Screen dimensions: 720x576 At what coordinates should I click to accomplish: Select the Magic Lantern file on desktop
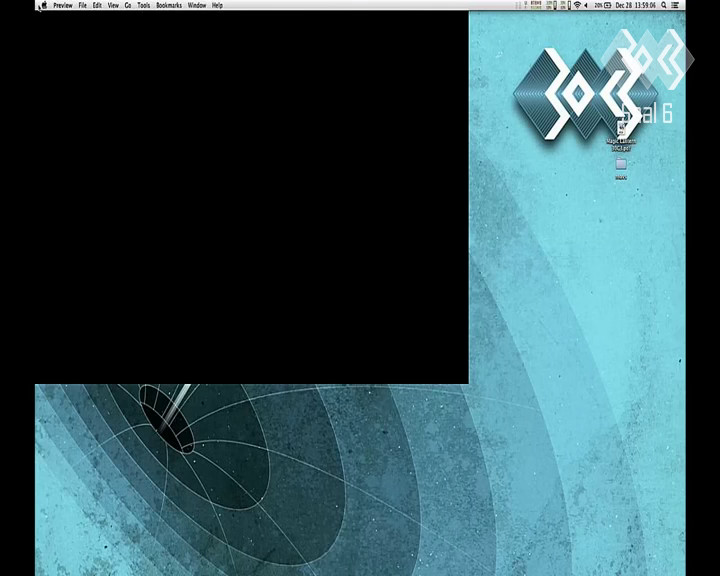pyautogui.click(x=621, y=136)
